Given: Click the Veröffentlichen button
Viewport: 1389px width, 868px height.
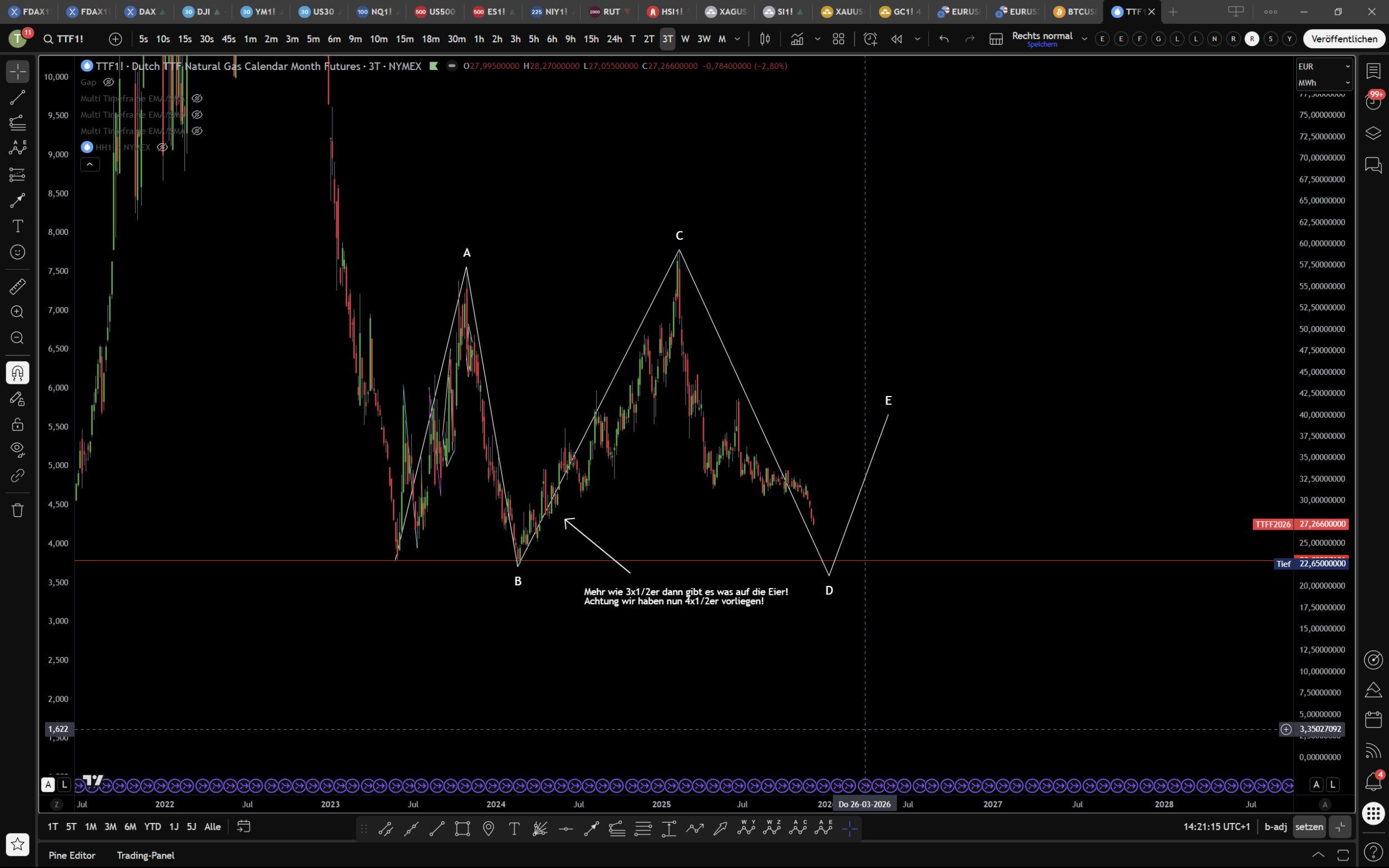Looking at the screenshot, I should click(x=1343, y=39).
